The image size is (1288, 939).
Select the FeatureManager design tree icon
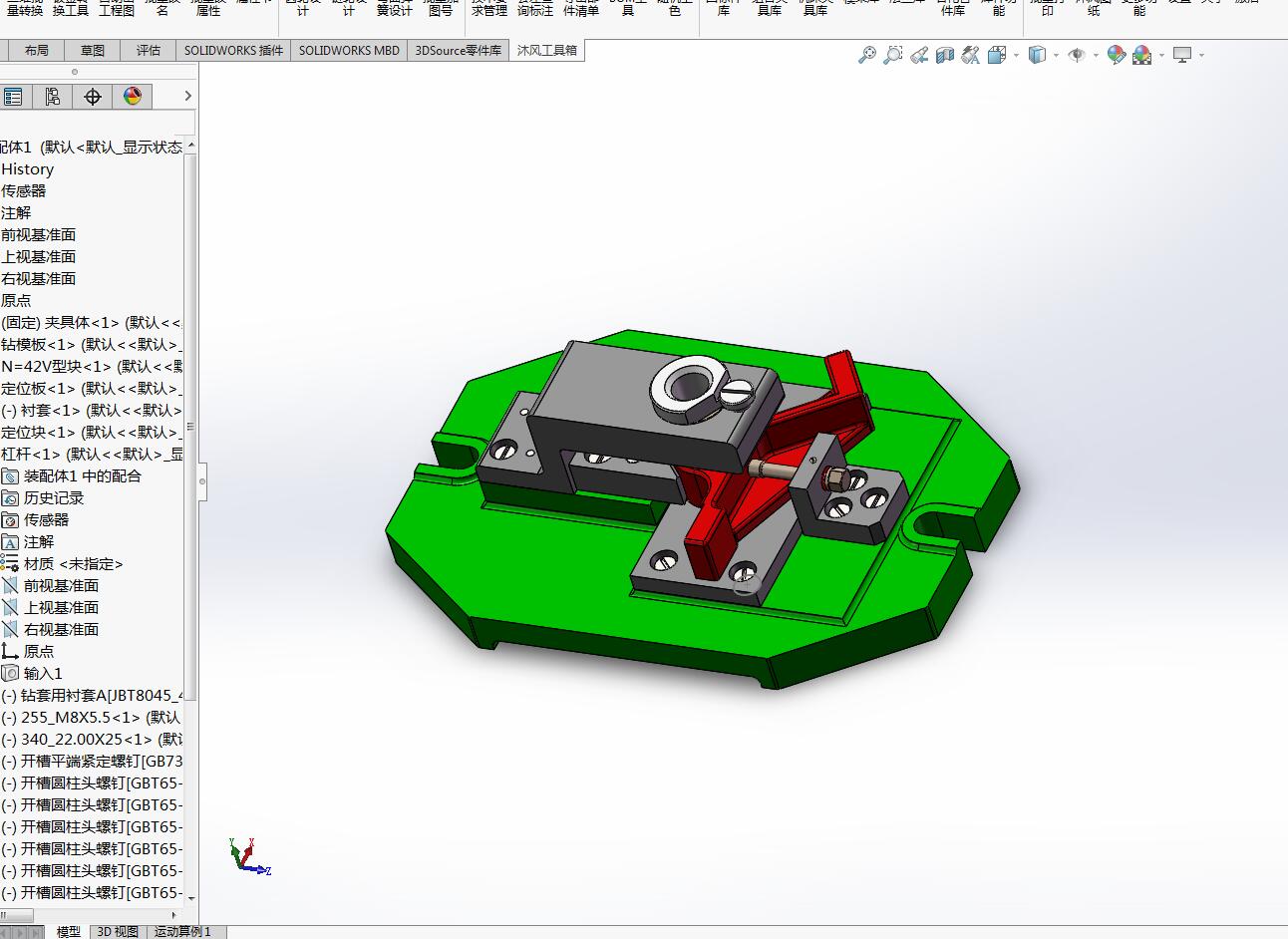click(14, 96)
